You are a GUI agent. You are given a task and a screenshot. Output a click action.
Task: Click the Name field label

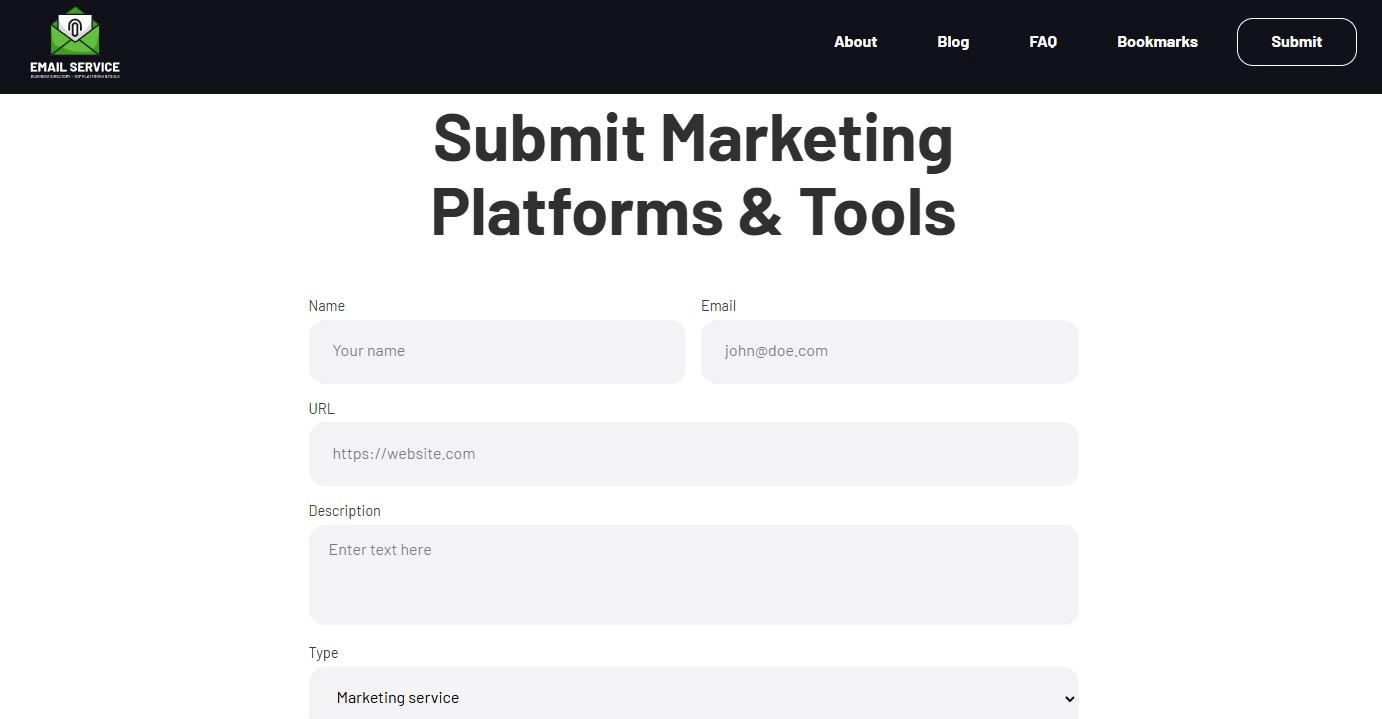pos(326,306)
